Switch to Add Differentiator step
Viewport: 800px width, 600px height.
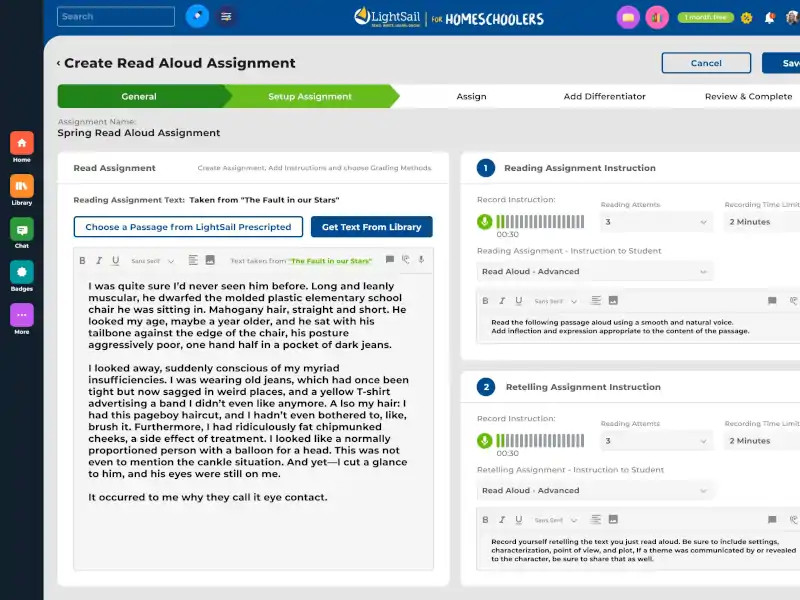[604, 97]
